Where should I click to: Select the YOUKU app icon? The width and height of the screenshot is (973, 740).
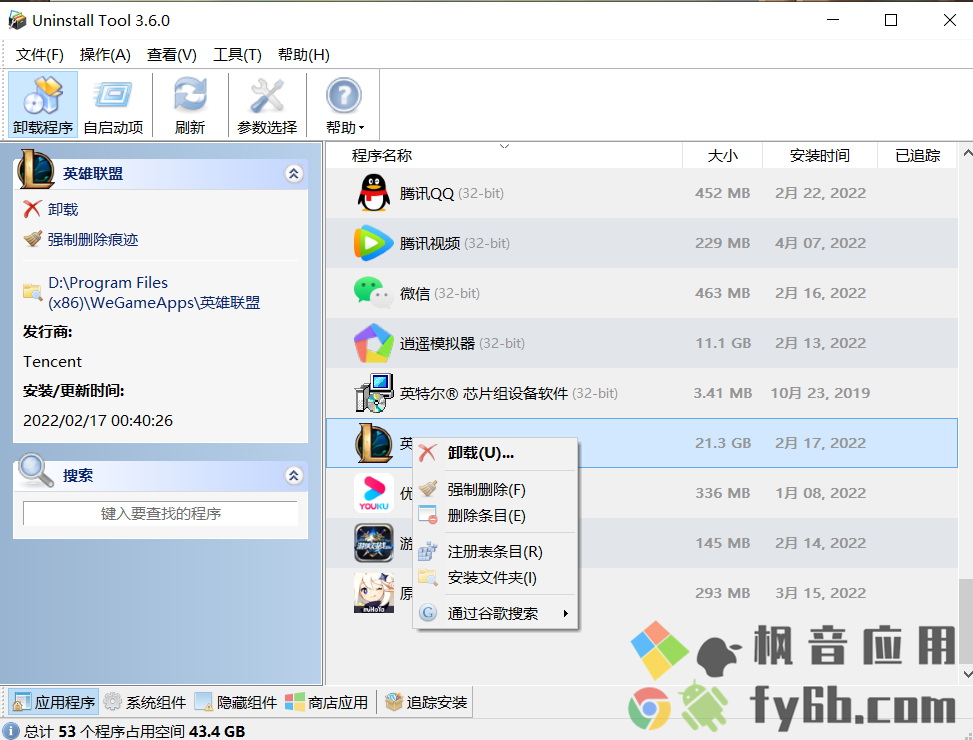[374, 493]
